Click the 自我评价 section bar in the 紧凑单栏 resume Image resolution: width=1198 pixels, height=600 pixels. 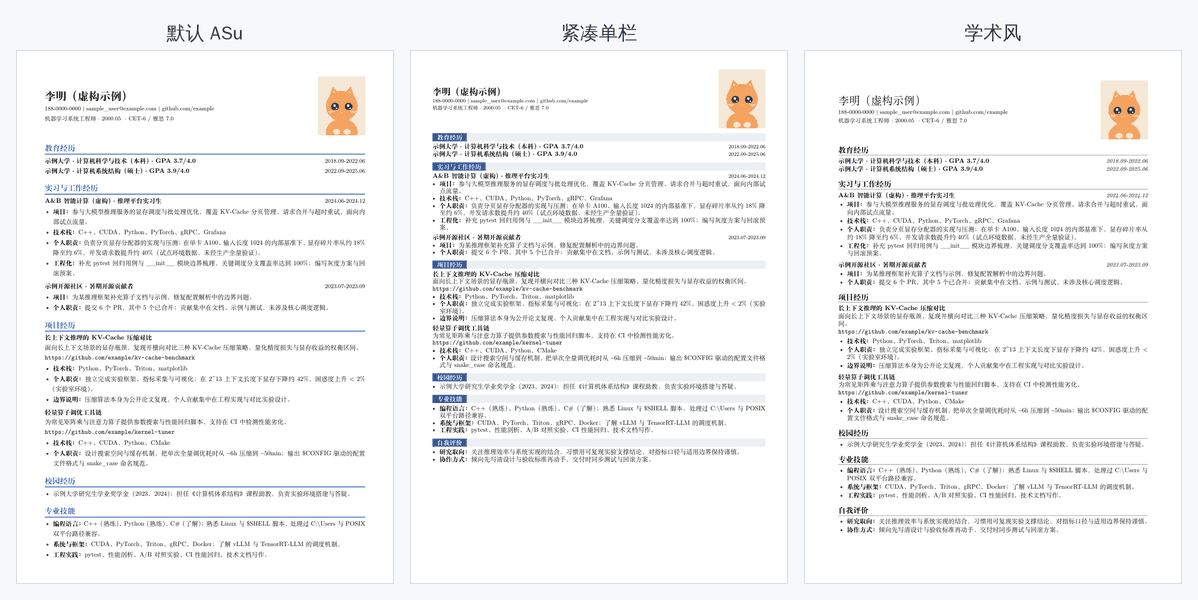click(599, 443)
